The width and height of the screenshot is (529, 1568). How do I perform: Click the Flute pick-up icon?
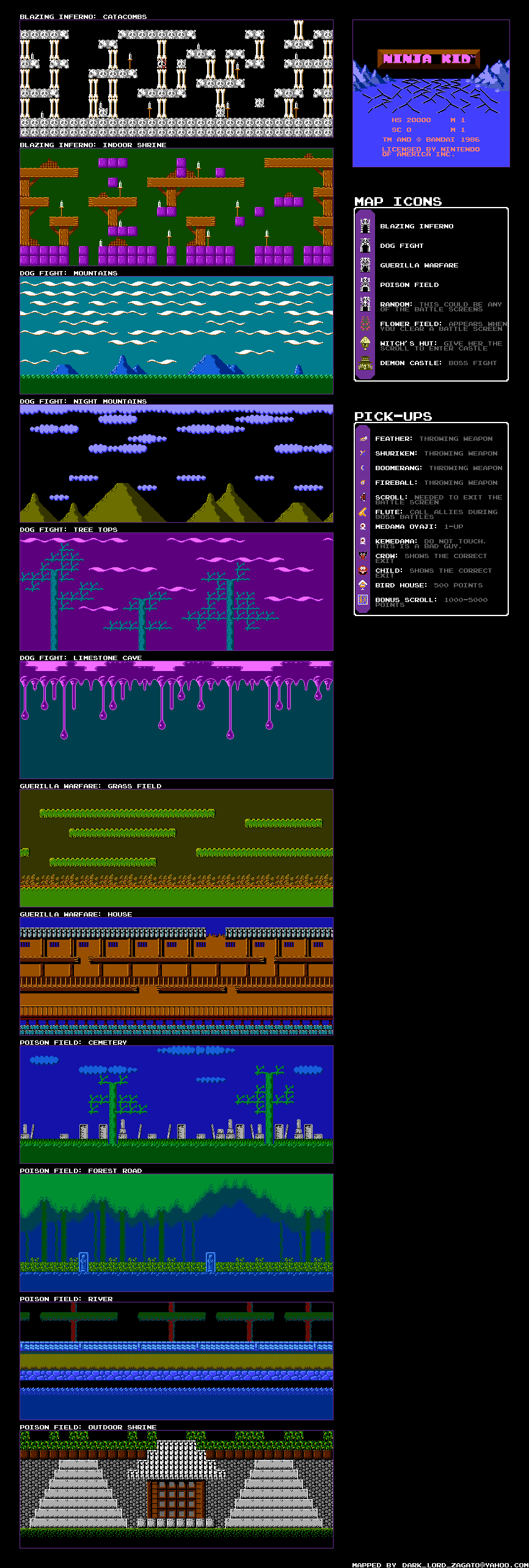pos(363,512)
